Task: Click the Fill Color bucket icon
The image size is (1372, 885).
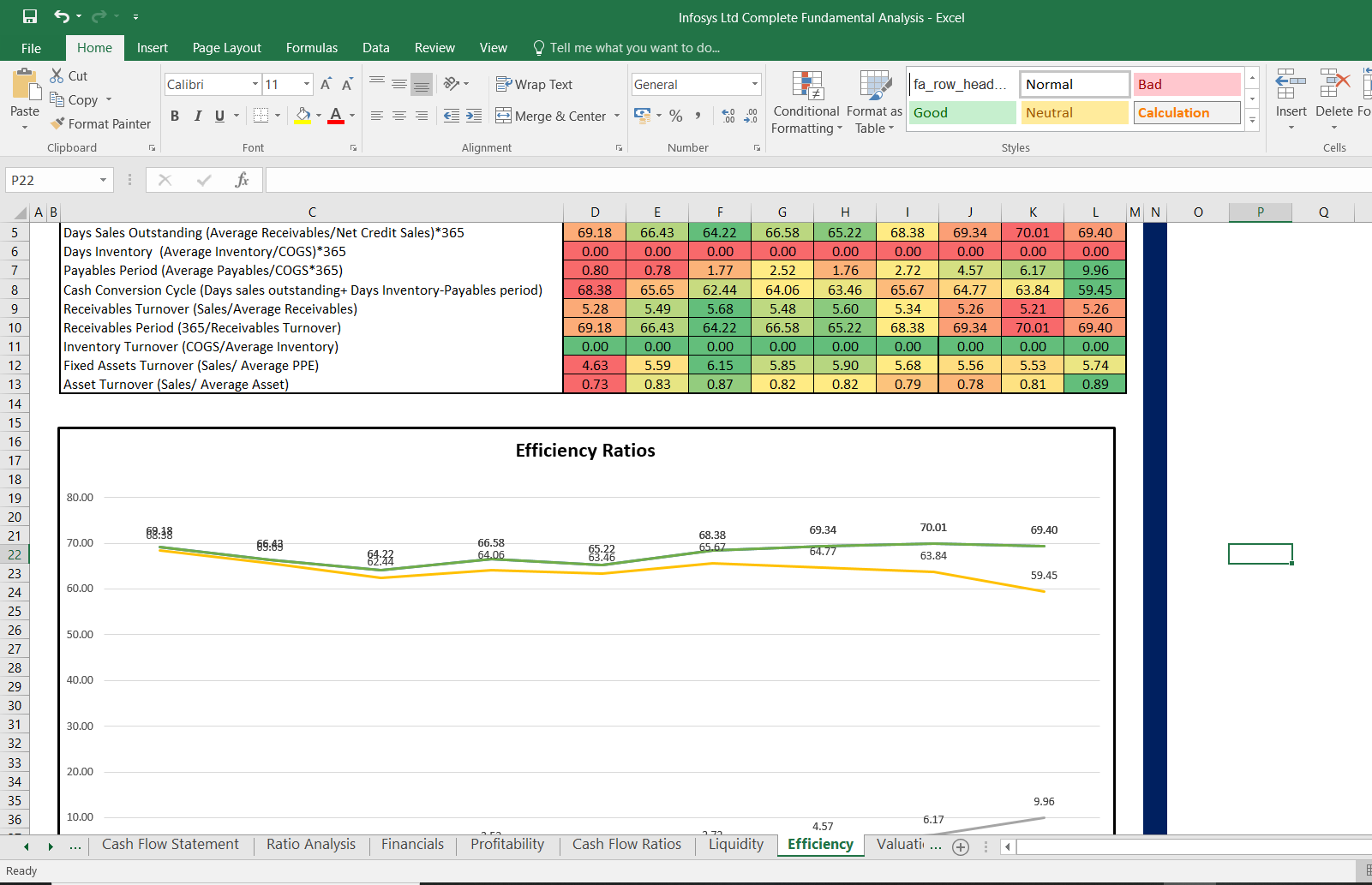Action: pyautogui.click(x=303, y=116)
